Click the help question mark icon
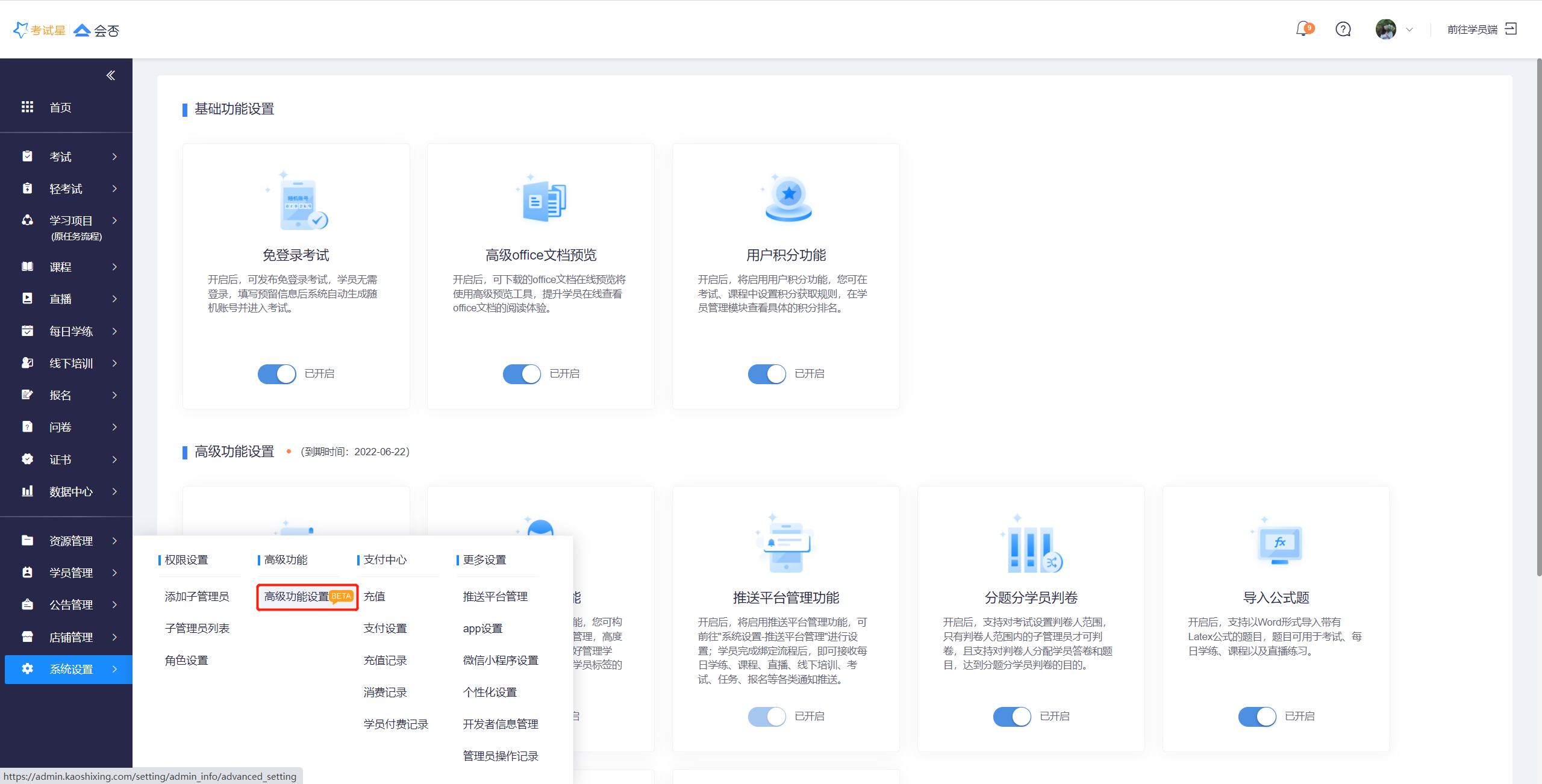The image size is (1542, 784). 1343,29
